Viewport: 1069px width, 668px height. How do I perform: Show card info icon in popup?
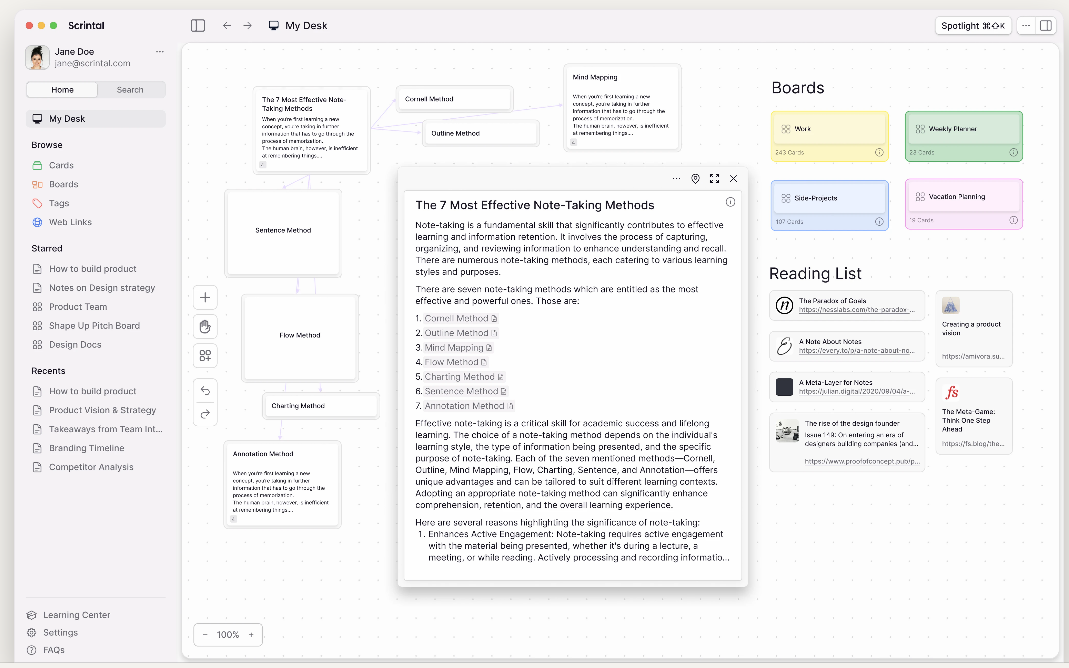click(730, 202)
